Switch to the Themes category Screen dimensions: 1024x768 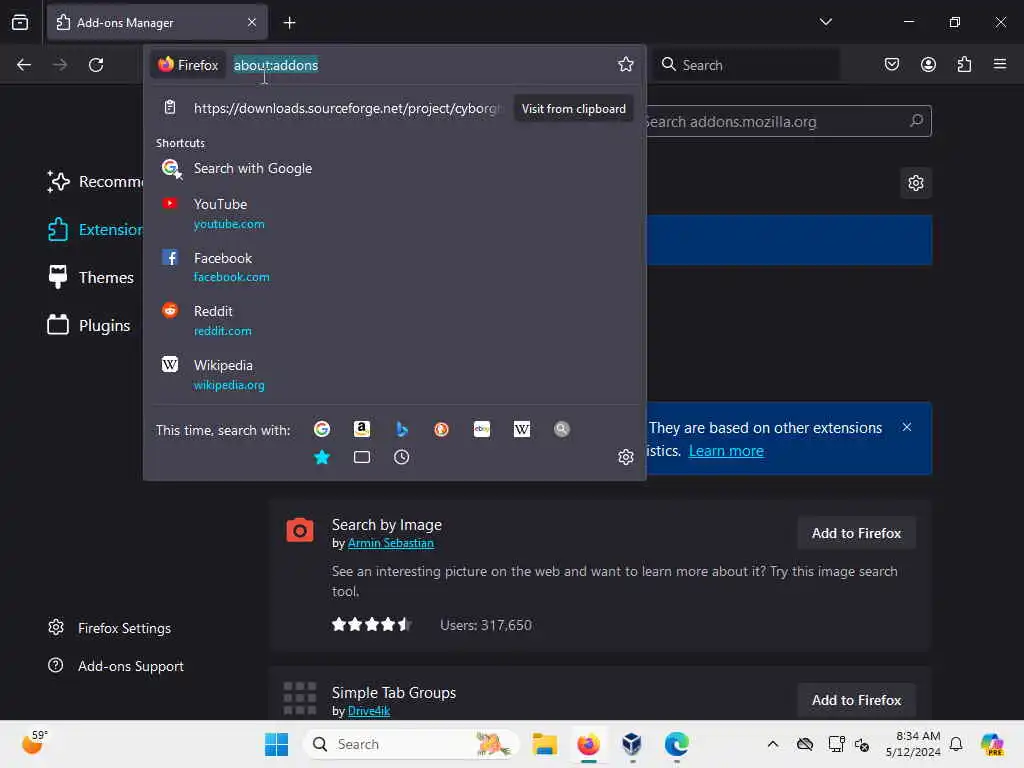pyautogui.click(x=91, y=278)
